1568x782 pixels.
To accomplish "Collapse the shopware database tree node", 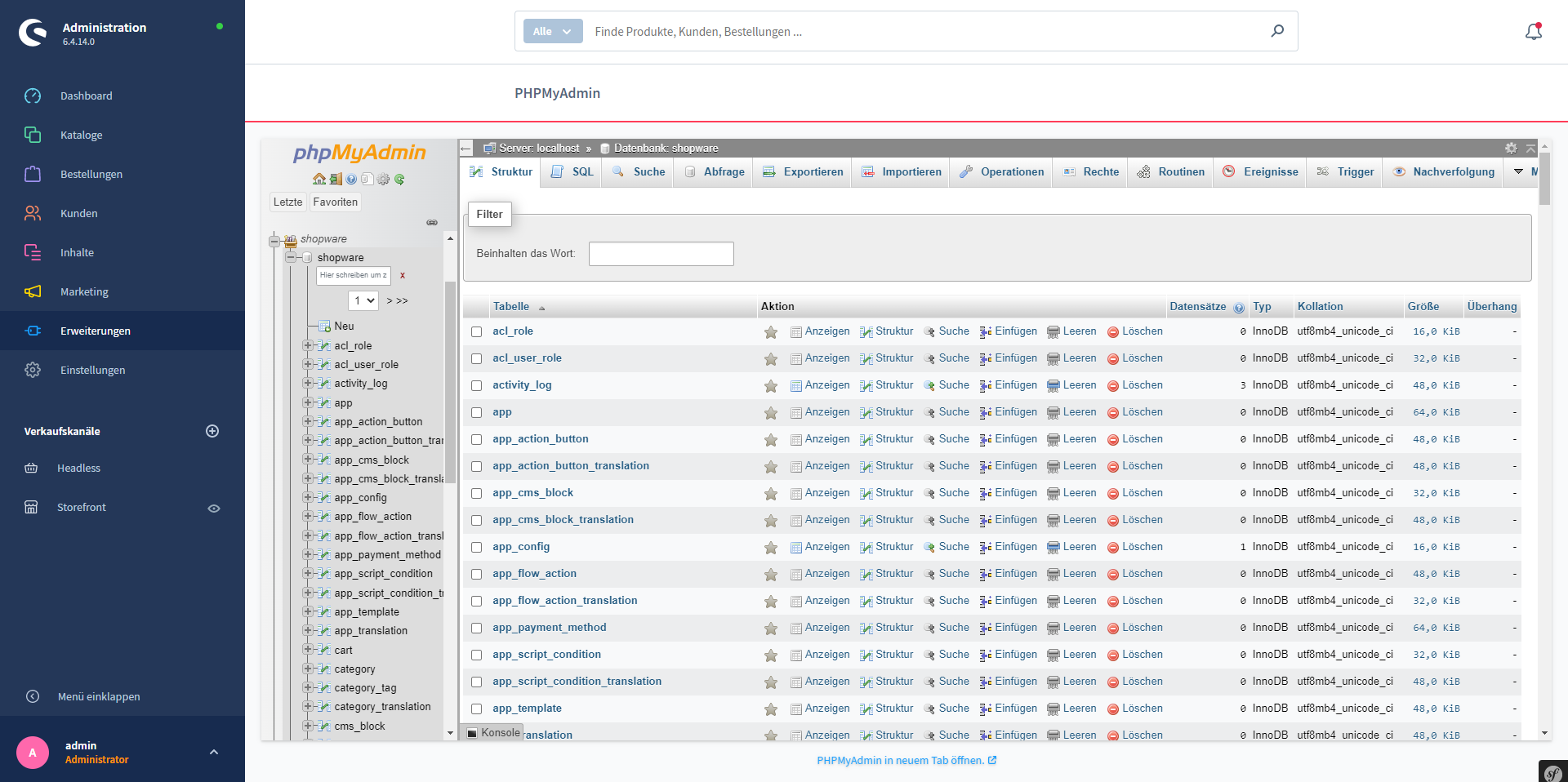I will (x=291, y=257).
